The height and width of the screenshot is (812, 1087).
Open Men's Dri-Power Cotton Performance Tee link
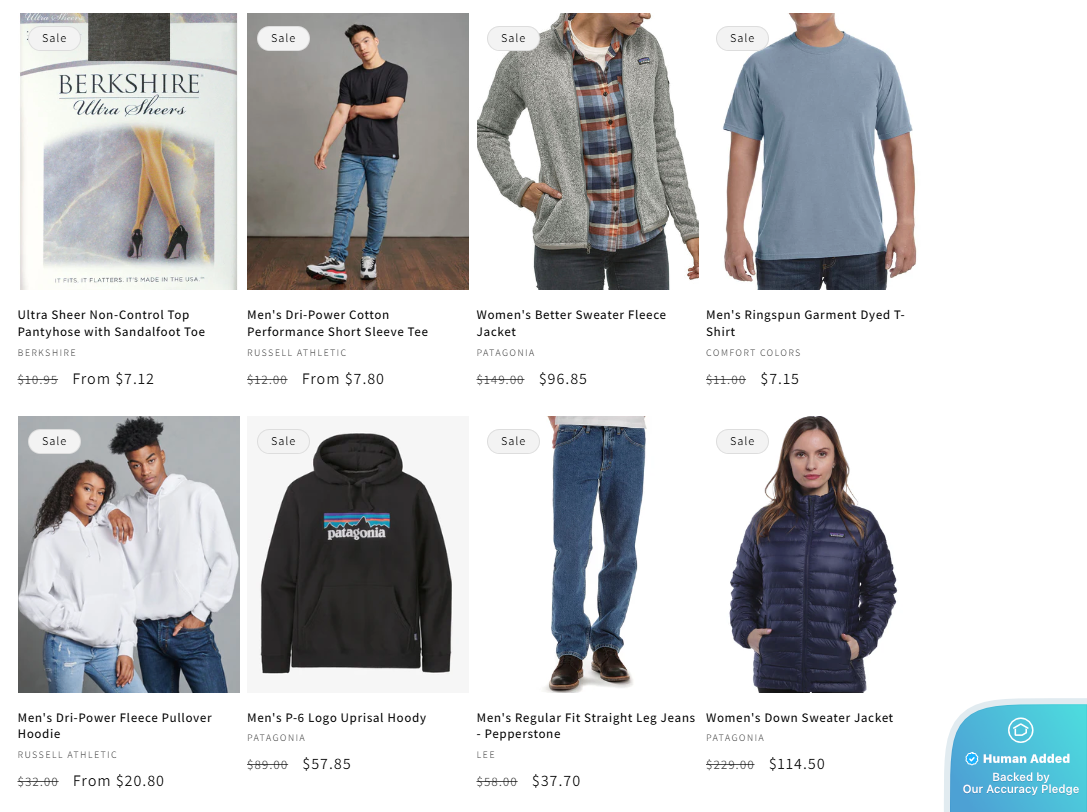tap(338, 323)
